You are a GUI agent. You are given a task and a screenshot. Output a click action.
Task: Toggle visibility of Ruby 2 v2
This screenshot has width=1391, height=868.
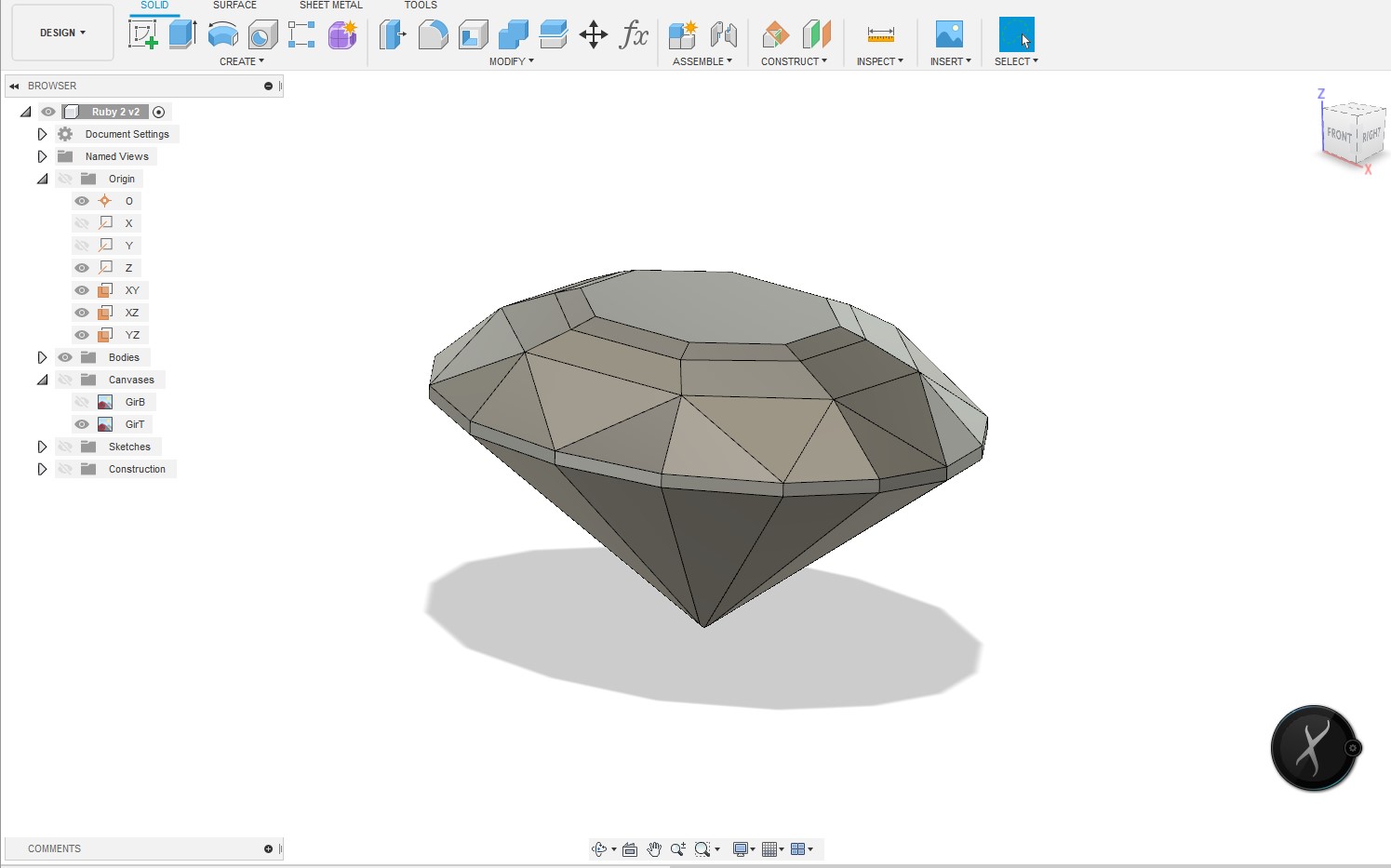[48, 112]
